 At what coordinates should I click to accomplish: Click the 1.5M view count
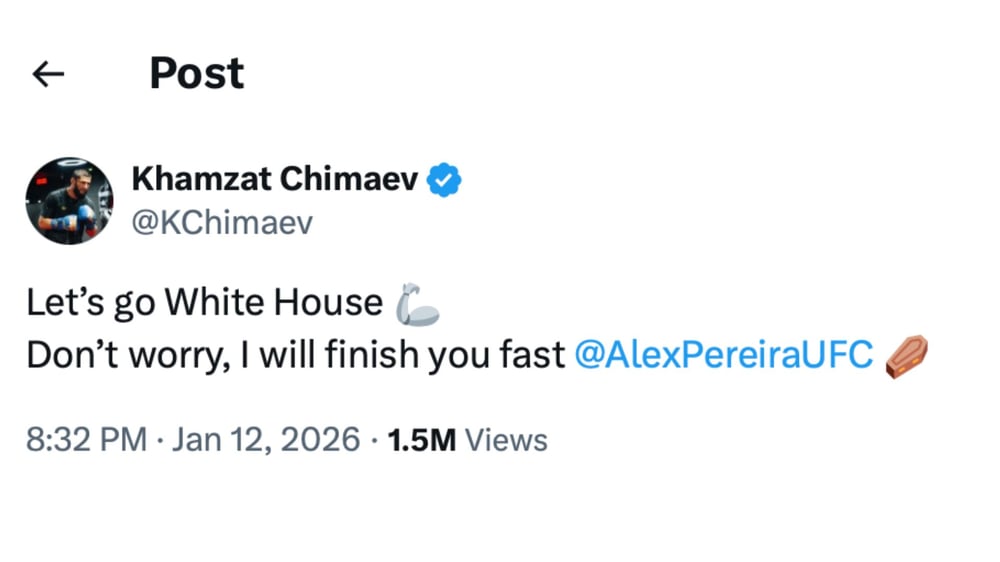[422, 440]
